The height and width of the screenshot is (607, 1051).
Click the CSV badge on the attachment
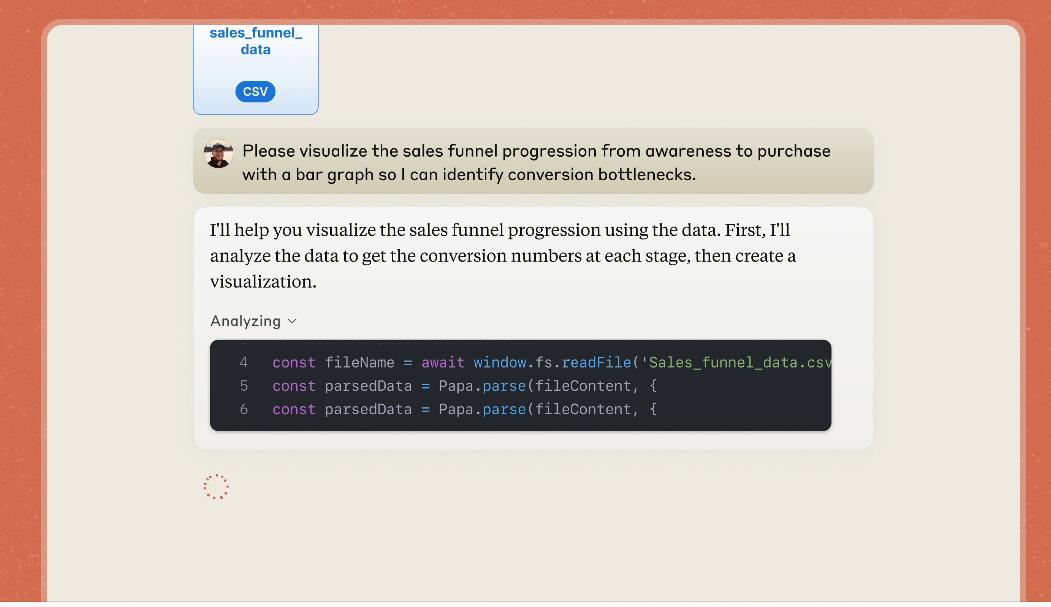255,91
